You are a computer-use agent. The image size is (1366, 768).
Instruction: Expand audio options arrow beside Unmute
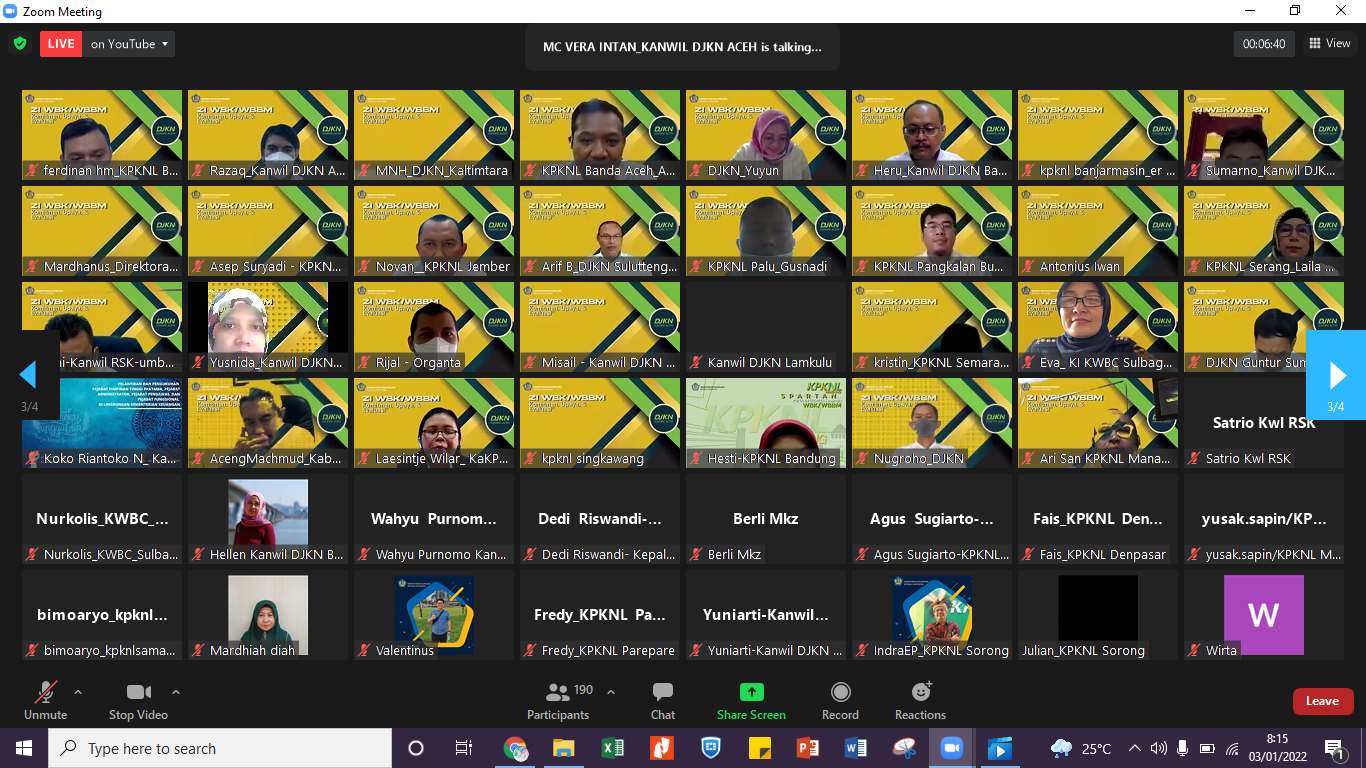[78, 692]
